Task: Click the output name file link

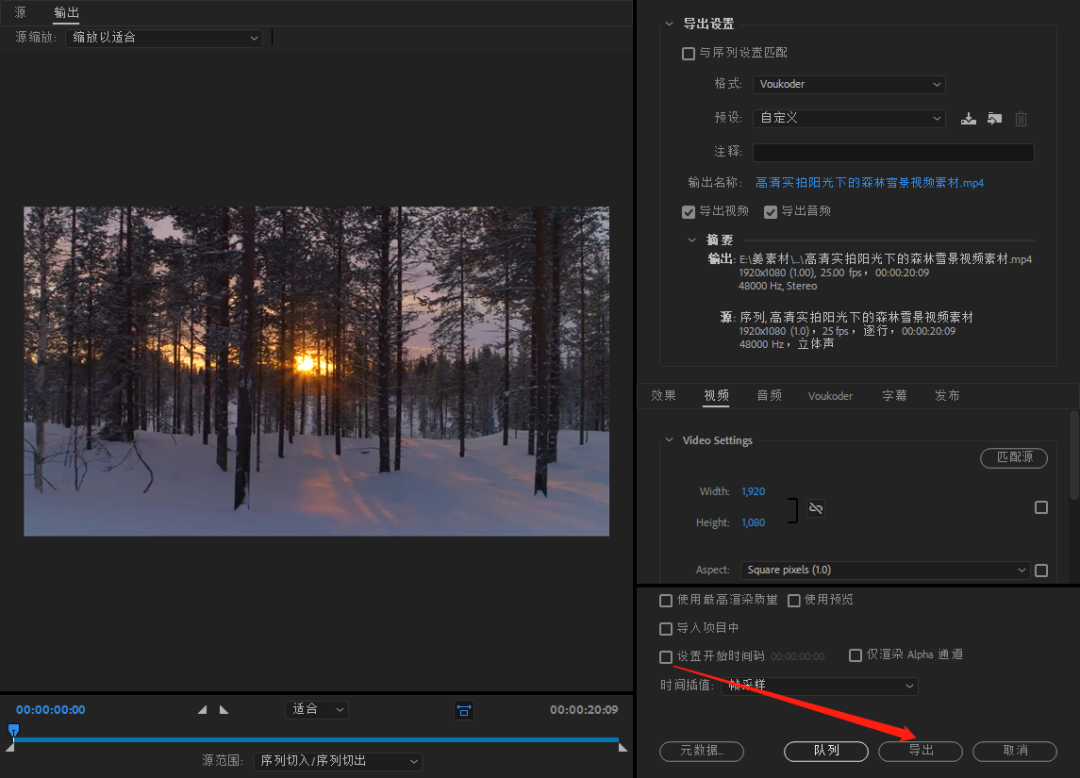Action: tap(869, 183)
